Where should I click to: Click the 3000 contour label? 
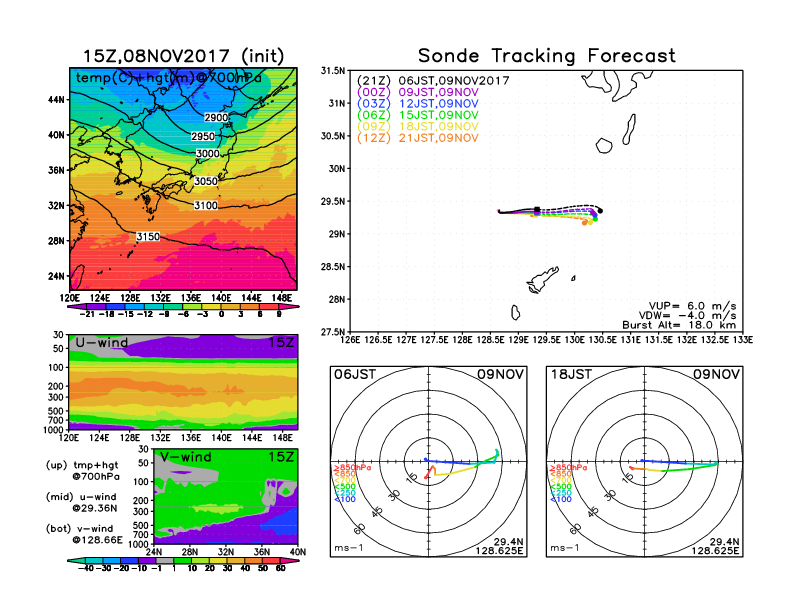pos(208,154)
